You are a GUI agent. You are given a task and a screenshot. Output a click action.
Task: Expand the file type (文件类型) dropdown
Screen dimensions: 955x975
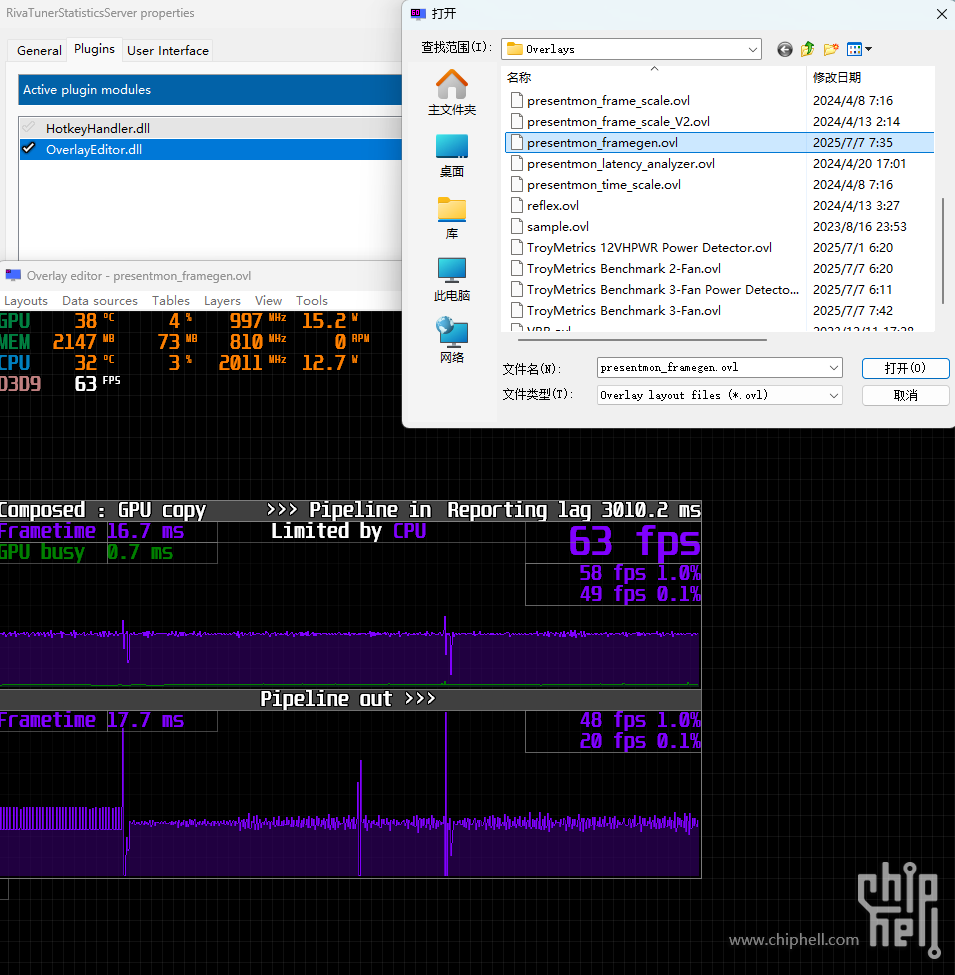(834, 395)
